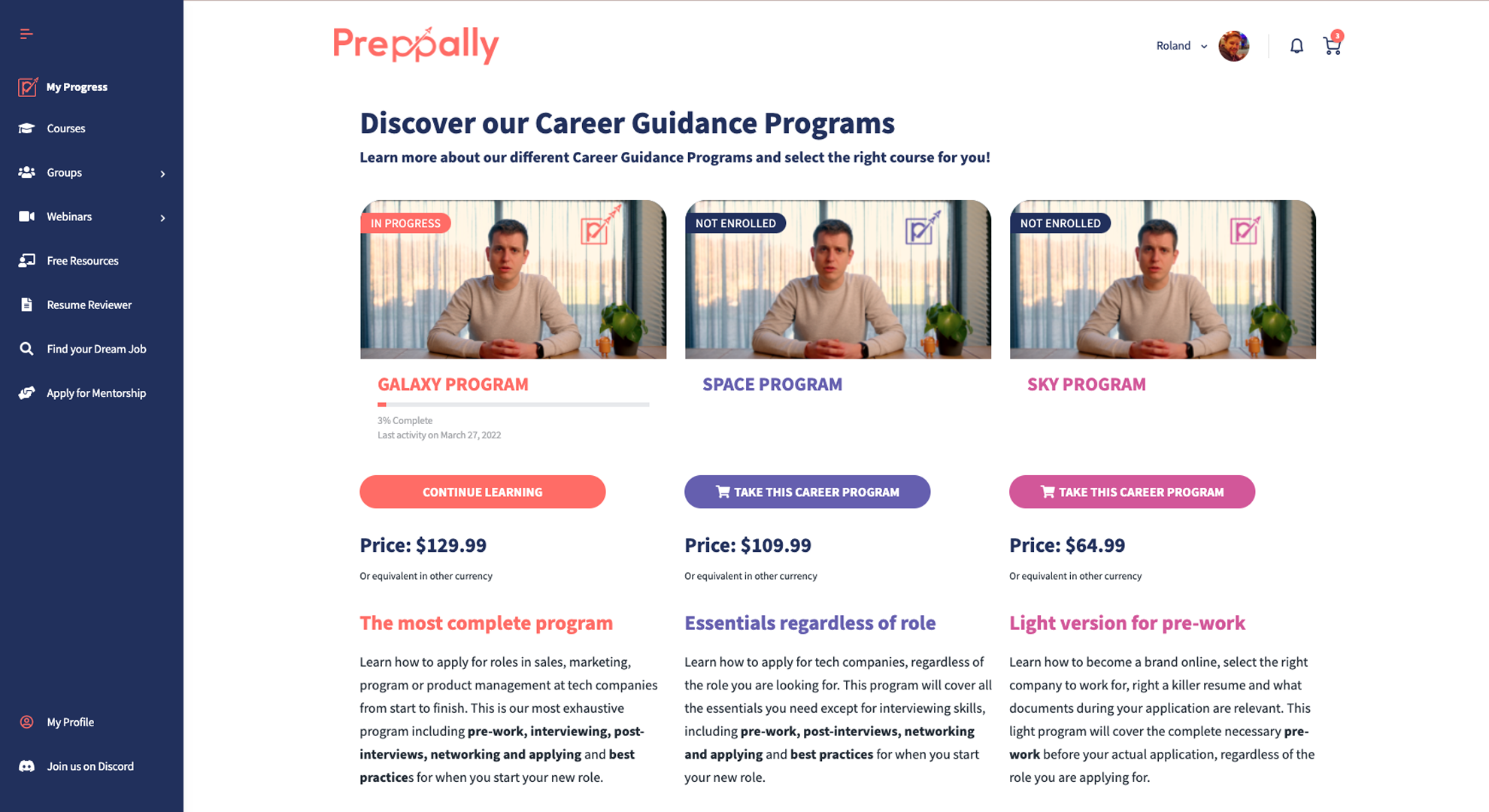The width and height of the screenshot is (1489, 812).
Task: Select the Resume Reviewer document icon
Action: 26,304
